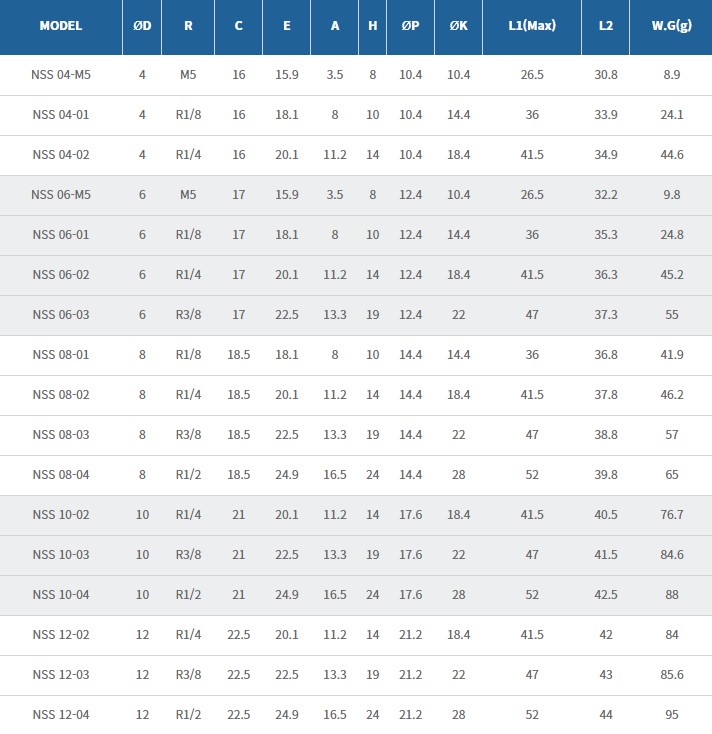Click L2 value 30.8 for NSS 04-M5
The height and width of the screenshot is (734, 712).
pos(606,75)
